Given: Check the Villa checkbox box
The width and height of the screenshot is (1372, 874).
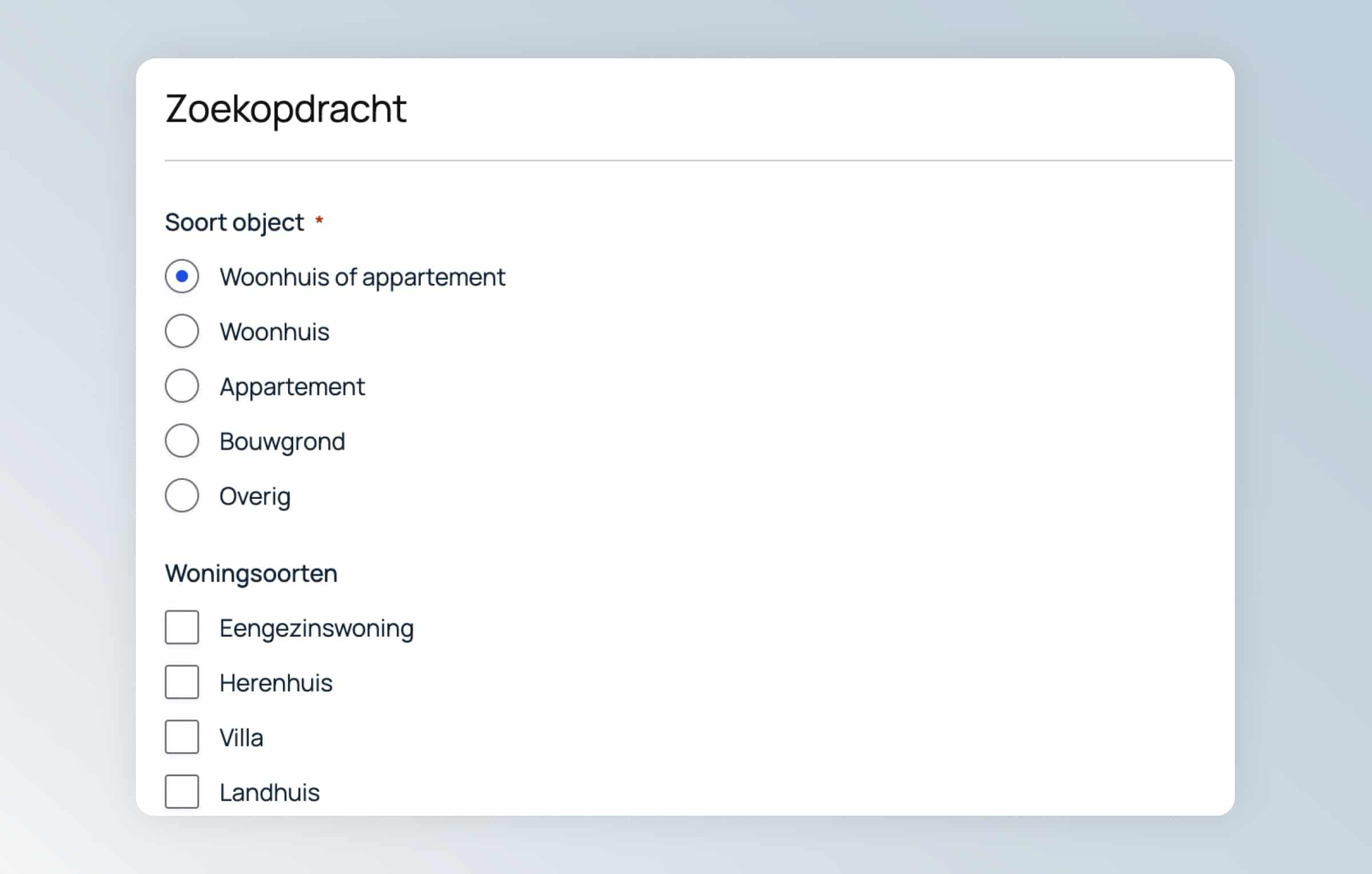Looking at the screenshot, I should pyautogui.click(x=182, y=737).
